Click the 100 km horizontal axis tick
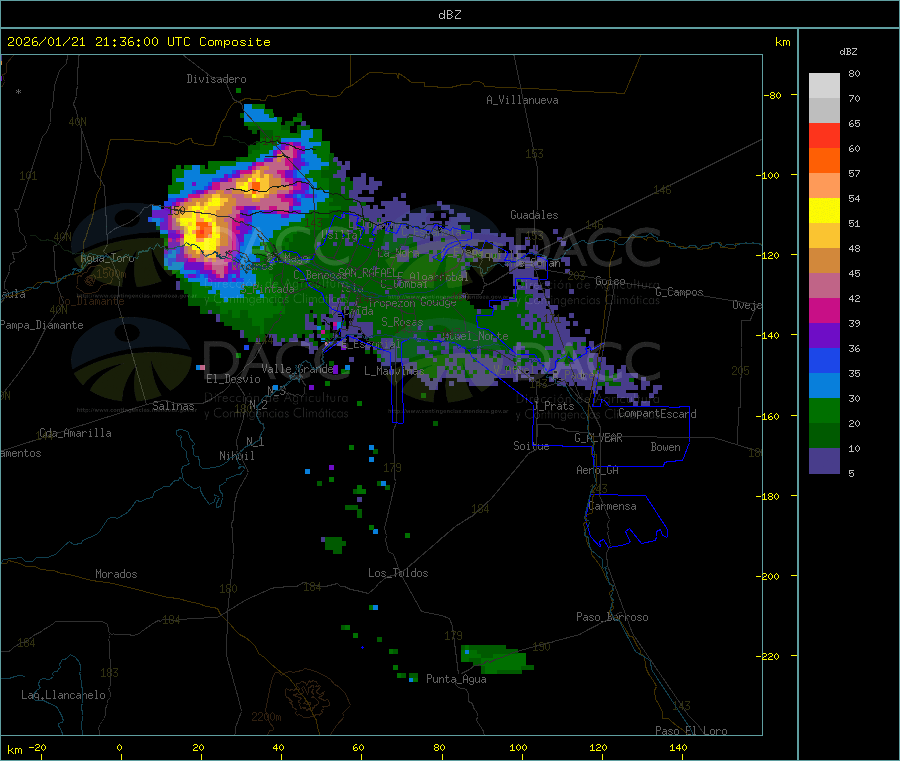The height and width of the screenshot is (761, 900). pos(518,747)
